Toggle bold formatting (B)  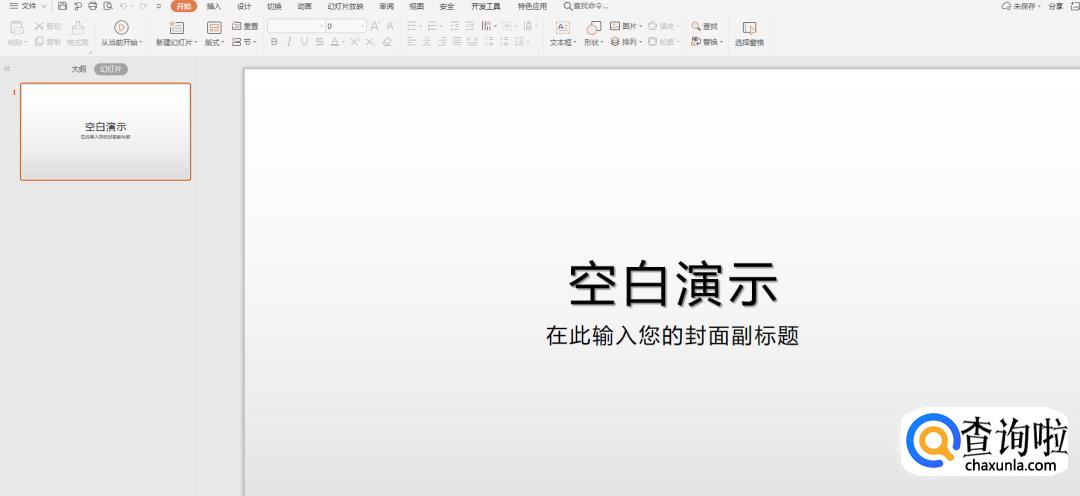pyautogui.click(x=275, y=42)
